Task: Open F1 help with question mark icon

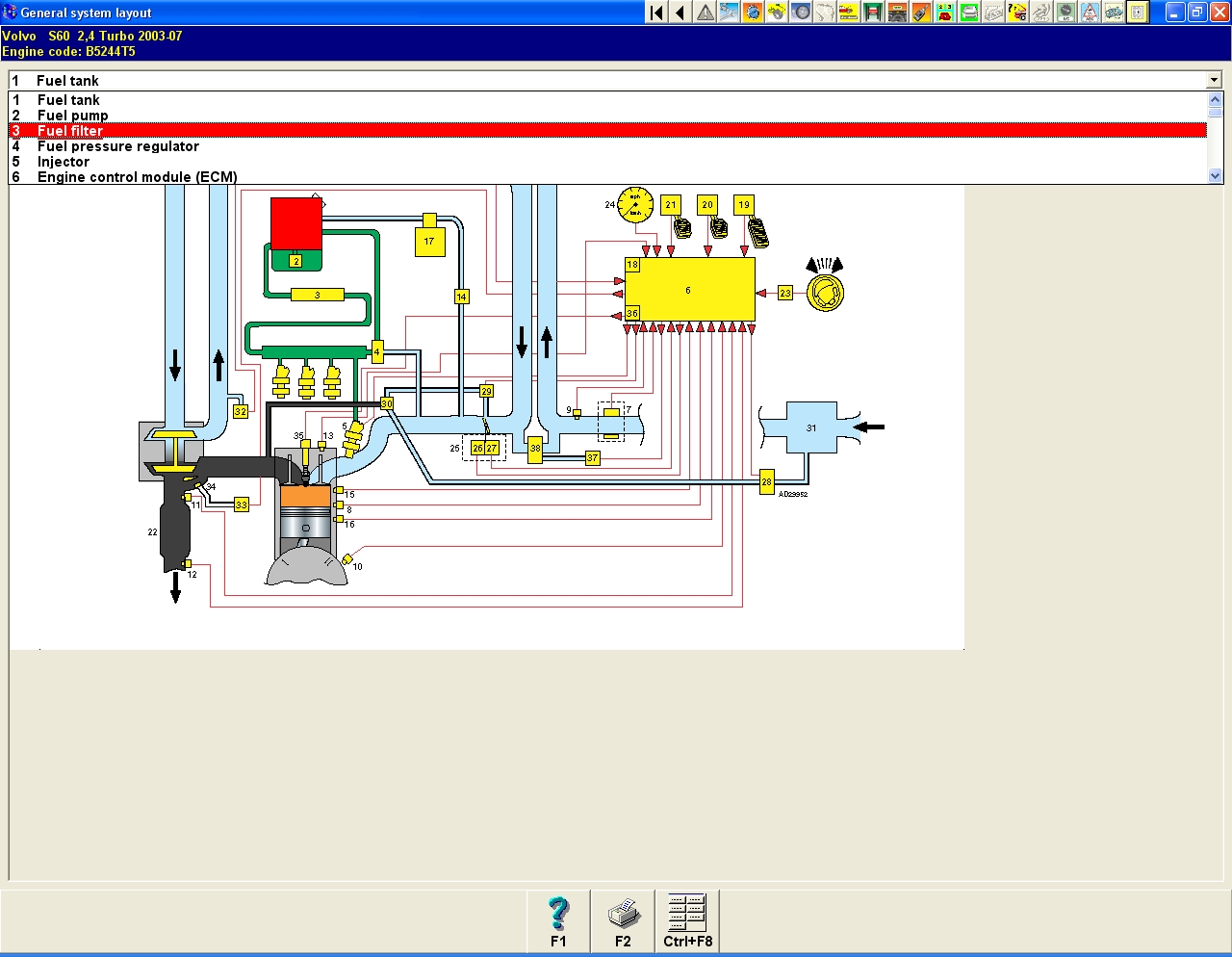Action: (x=558, y=921)
